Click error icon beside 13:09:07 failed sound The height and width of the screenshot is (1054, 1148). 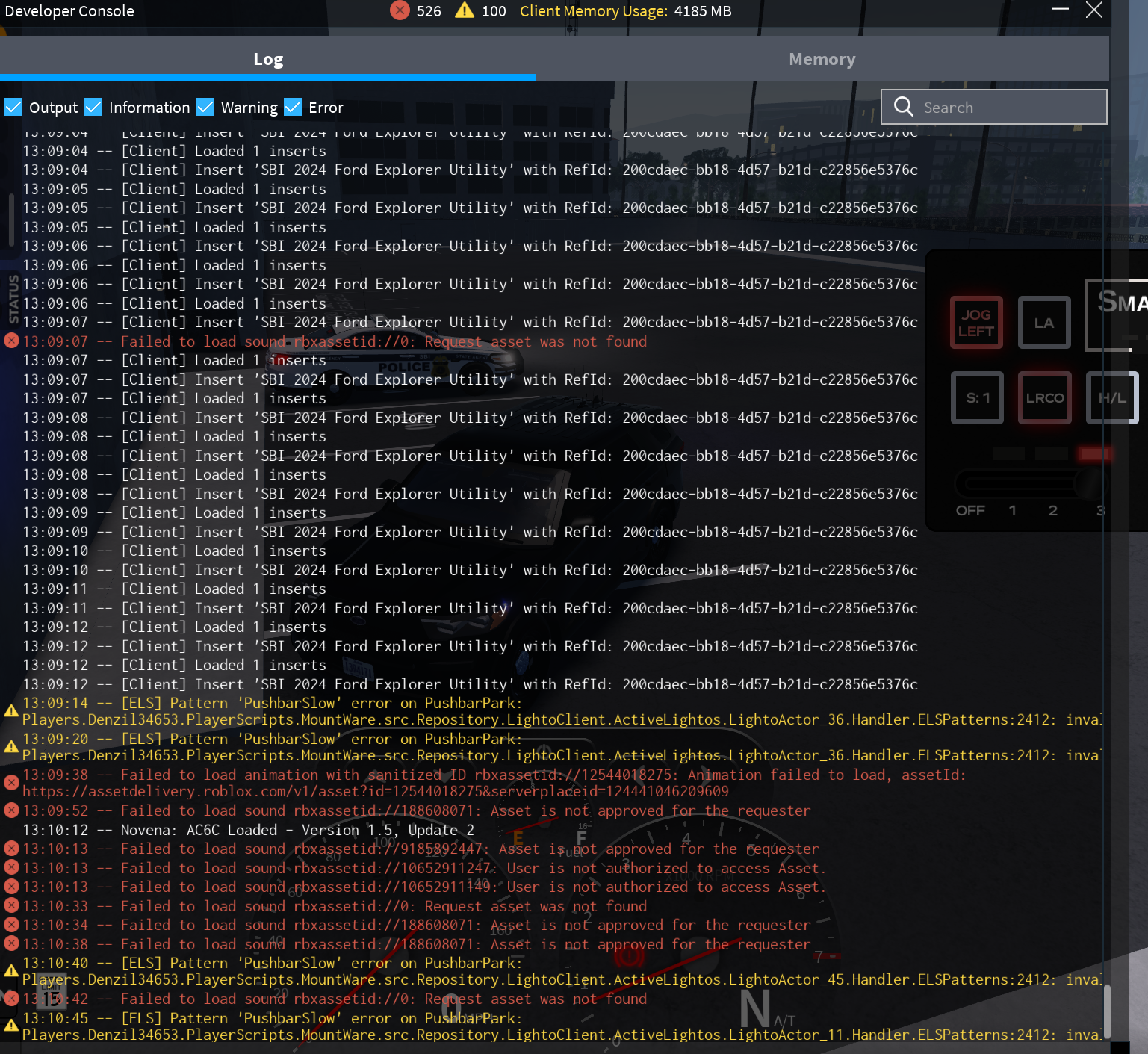[11, 341]
